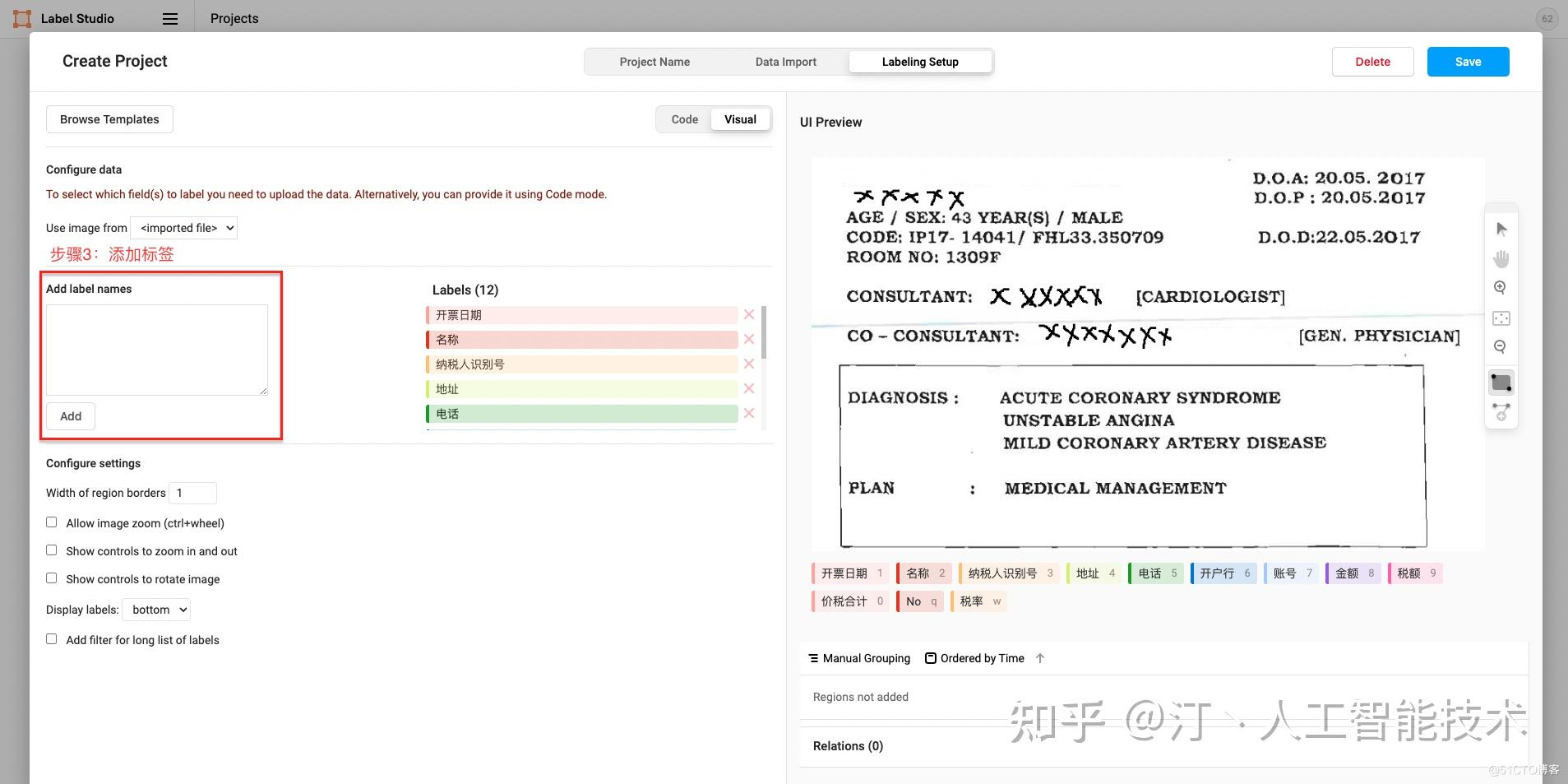Viewport: 1568px width, 784px height.
Task: Enable Allow image zoom (ctrl+wheel)
Action: click(51, 522)
